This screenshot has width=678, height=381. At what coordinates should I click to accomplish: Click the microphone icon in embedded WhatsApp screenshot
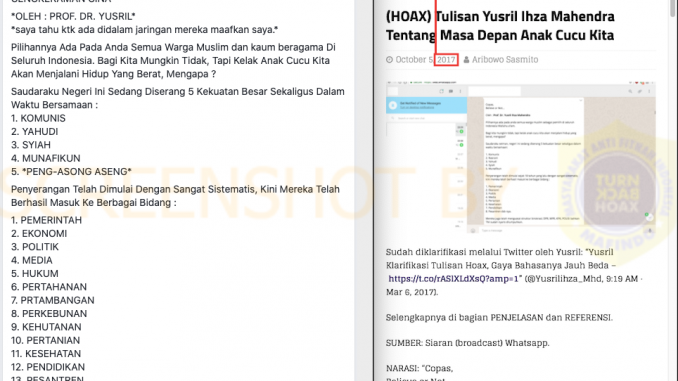[650, 231]
